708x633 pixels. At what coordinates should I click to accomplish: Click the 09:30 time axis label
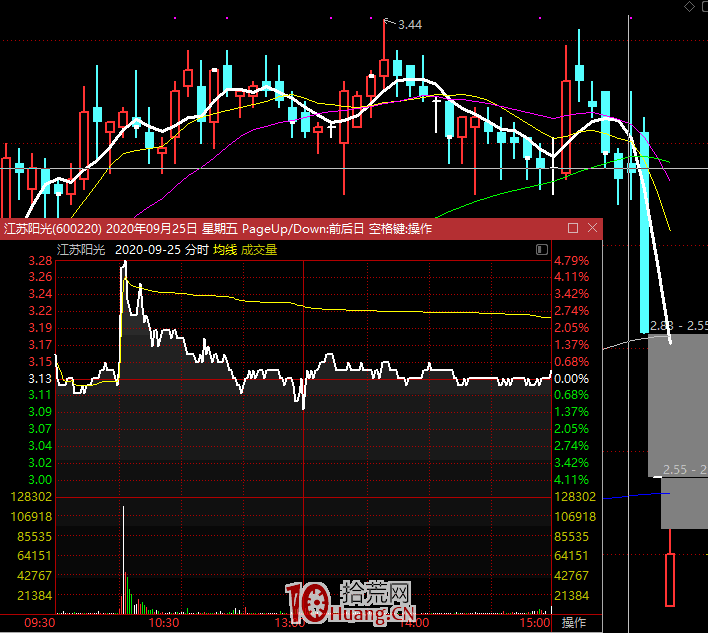40,623
